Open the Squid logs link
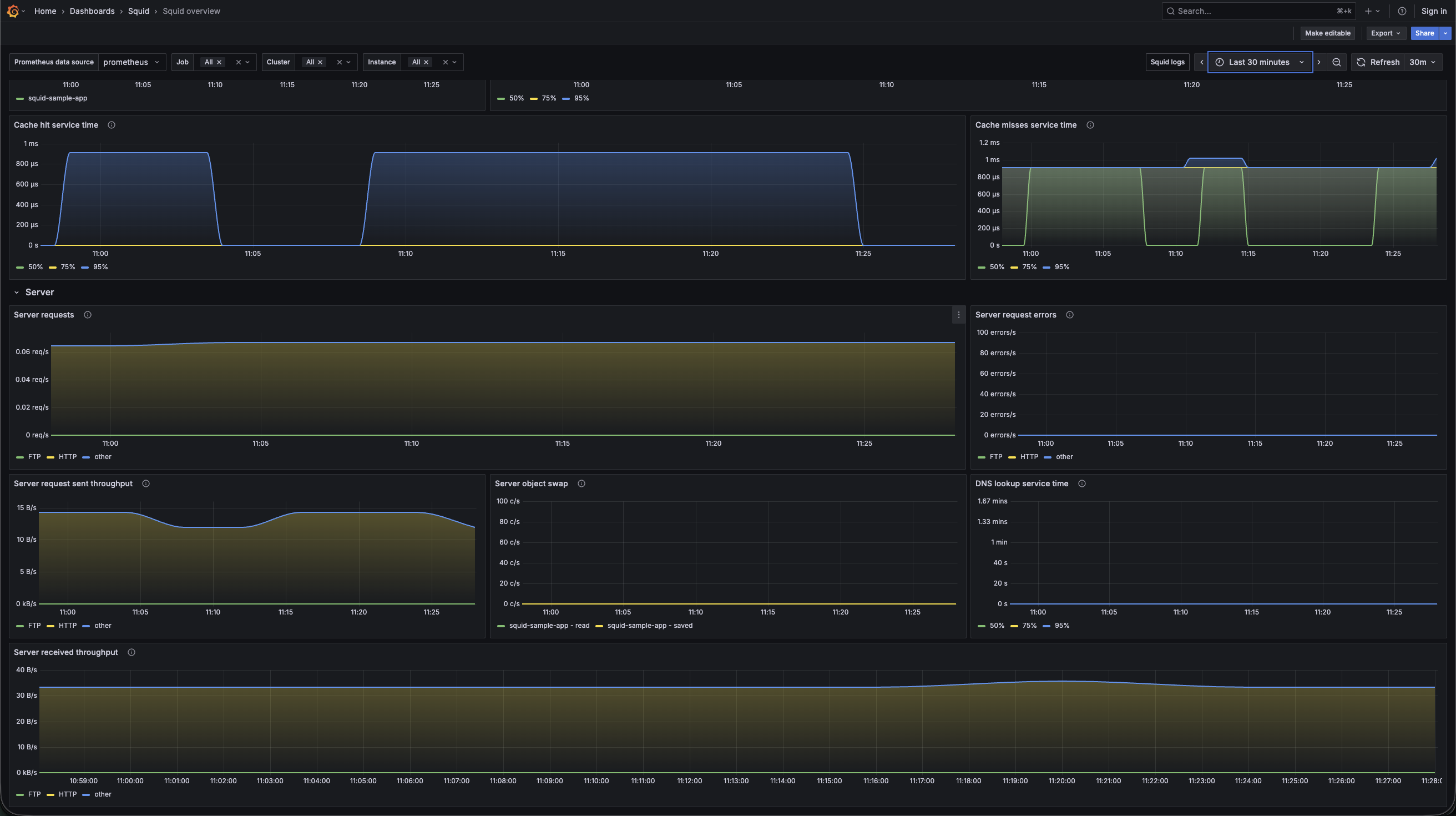This screenshot has width=1456, height=816. pyautogui.click(x=1166, y=62)
